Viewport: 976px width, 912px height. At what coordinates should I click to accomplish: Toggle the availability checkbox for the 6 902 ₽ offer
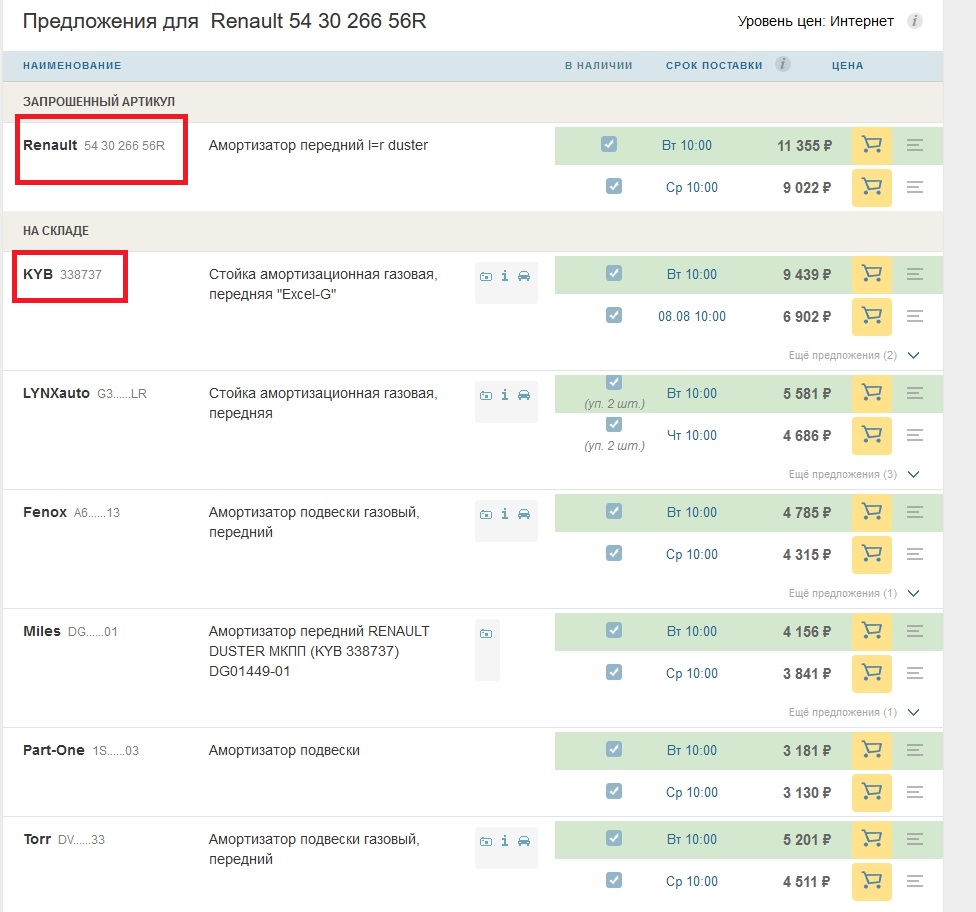[614, 315]
